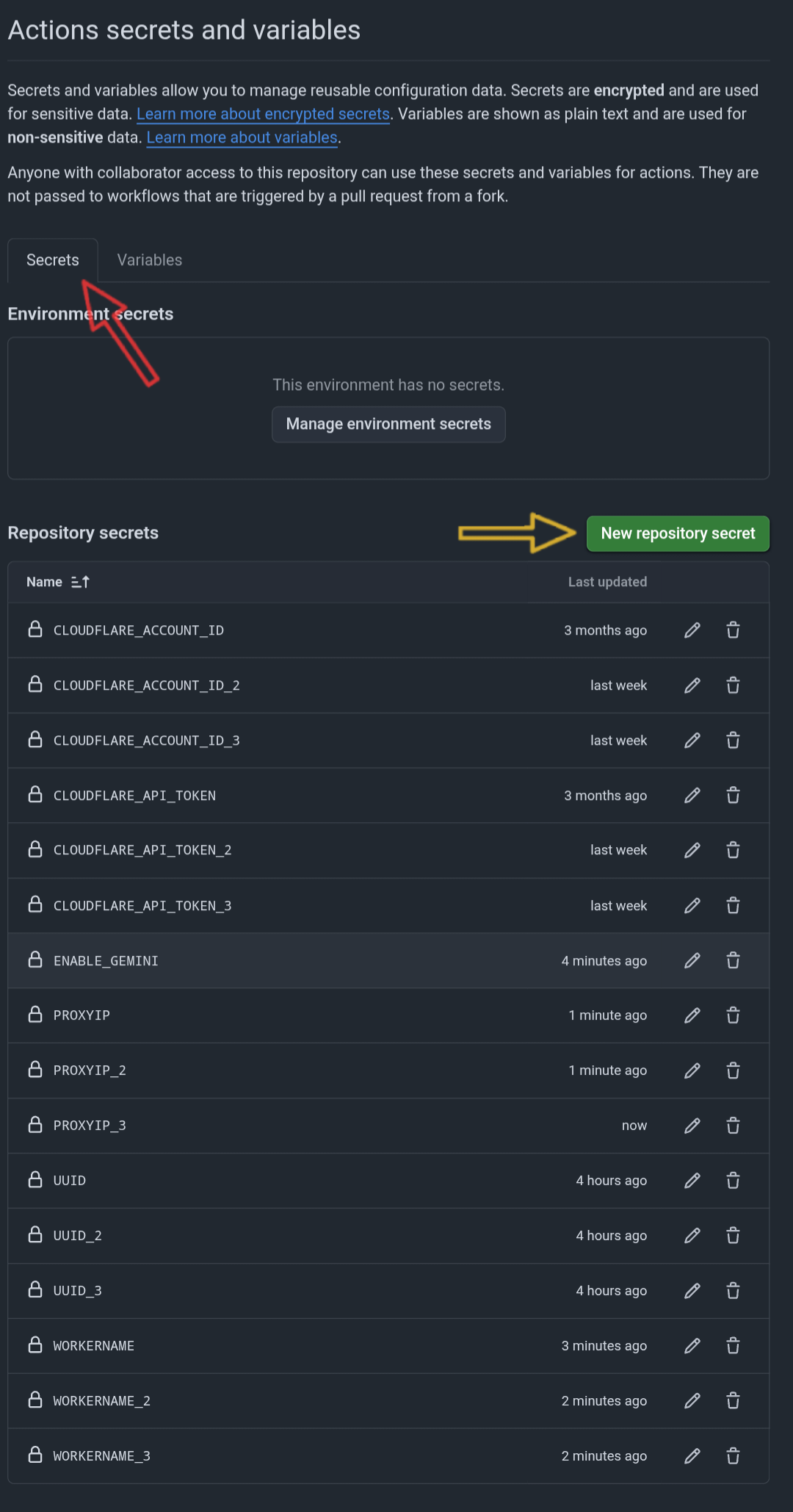Select the ENABLE_GEMINI secret name

(106, 961)
